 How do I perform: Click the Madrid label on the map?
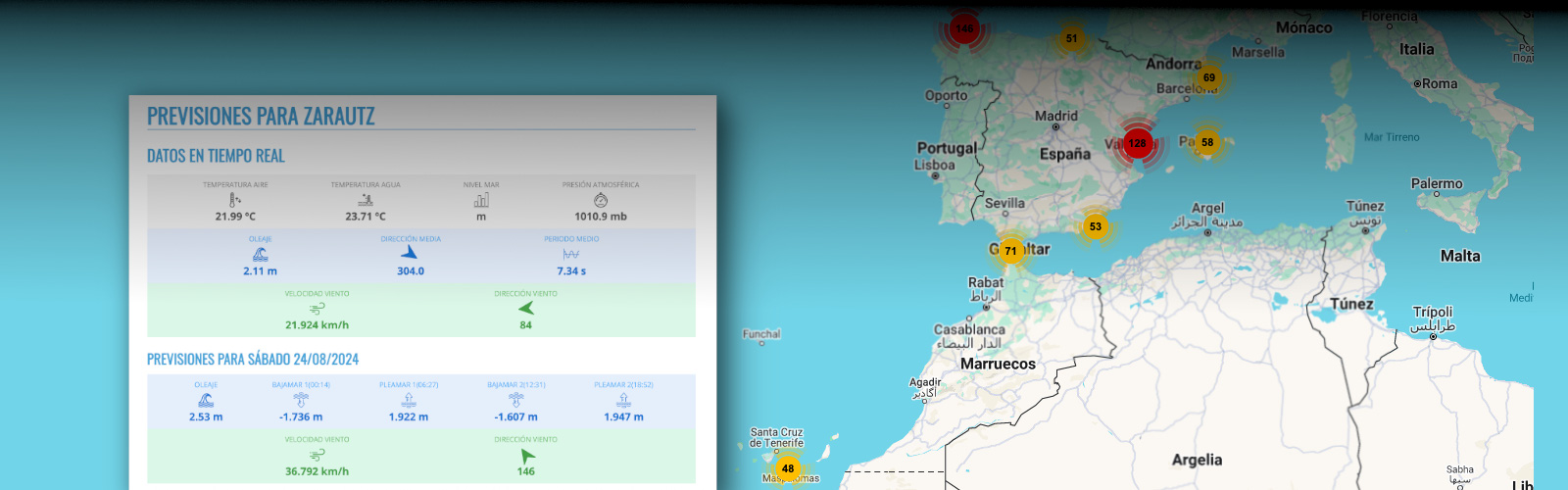1056,116
